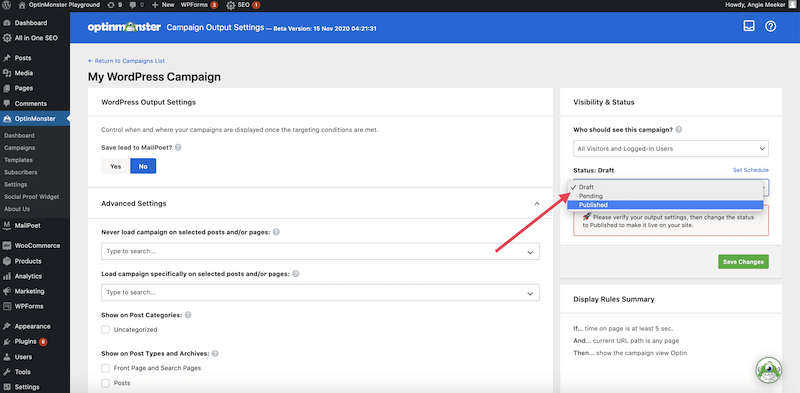Check the Uncategorized category checkbox
Image resolution: width=800 pixels, height=393 pixels.
(x=106, y=330)
